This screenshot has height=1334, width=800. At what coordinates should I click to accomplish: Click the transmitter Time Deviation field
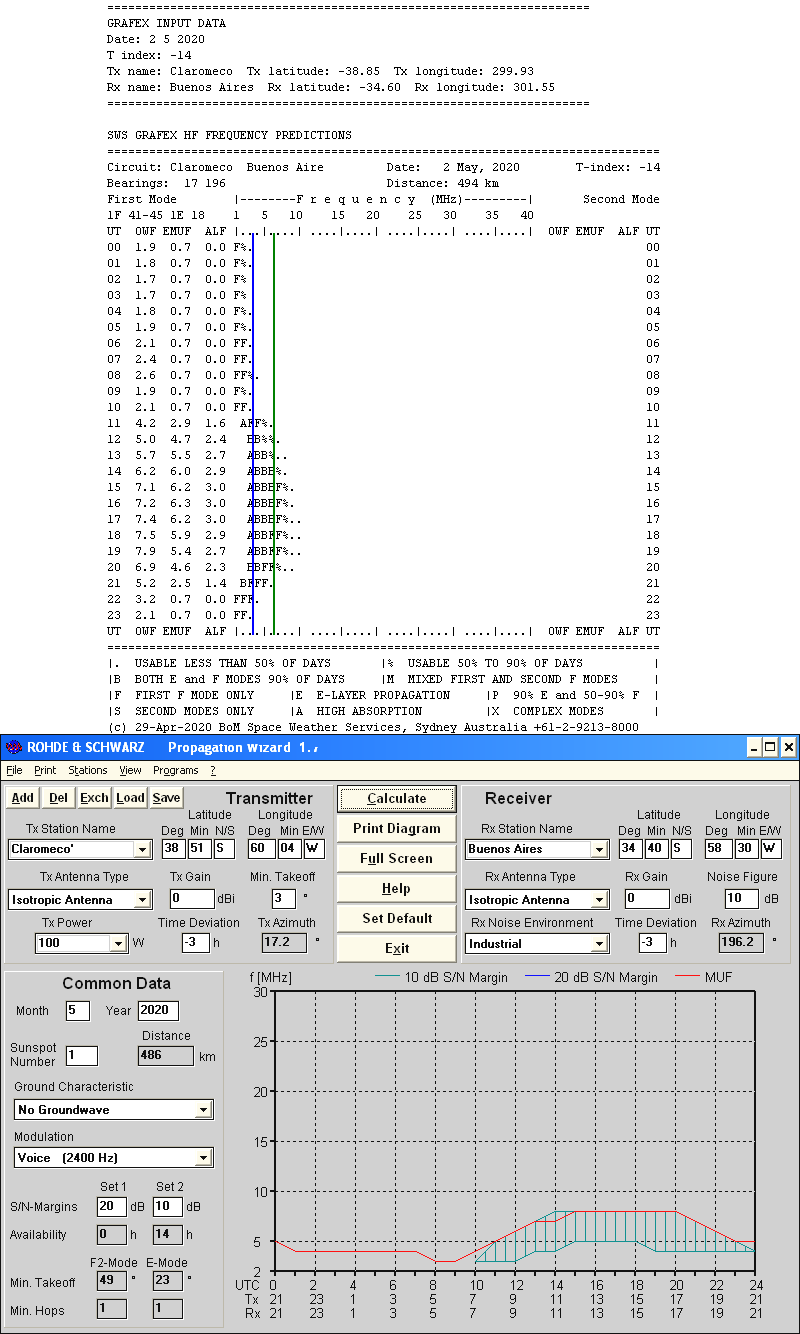point(194,943)
